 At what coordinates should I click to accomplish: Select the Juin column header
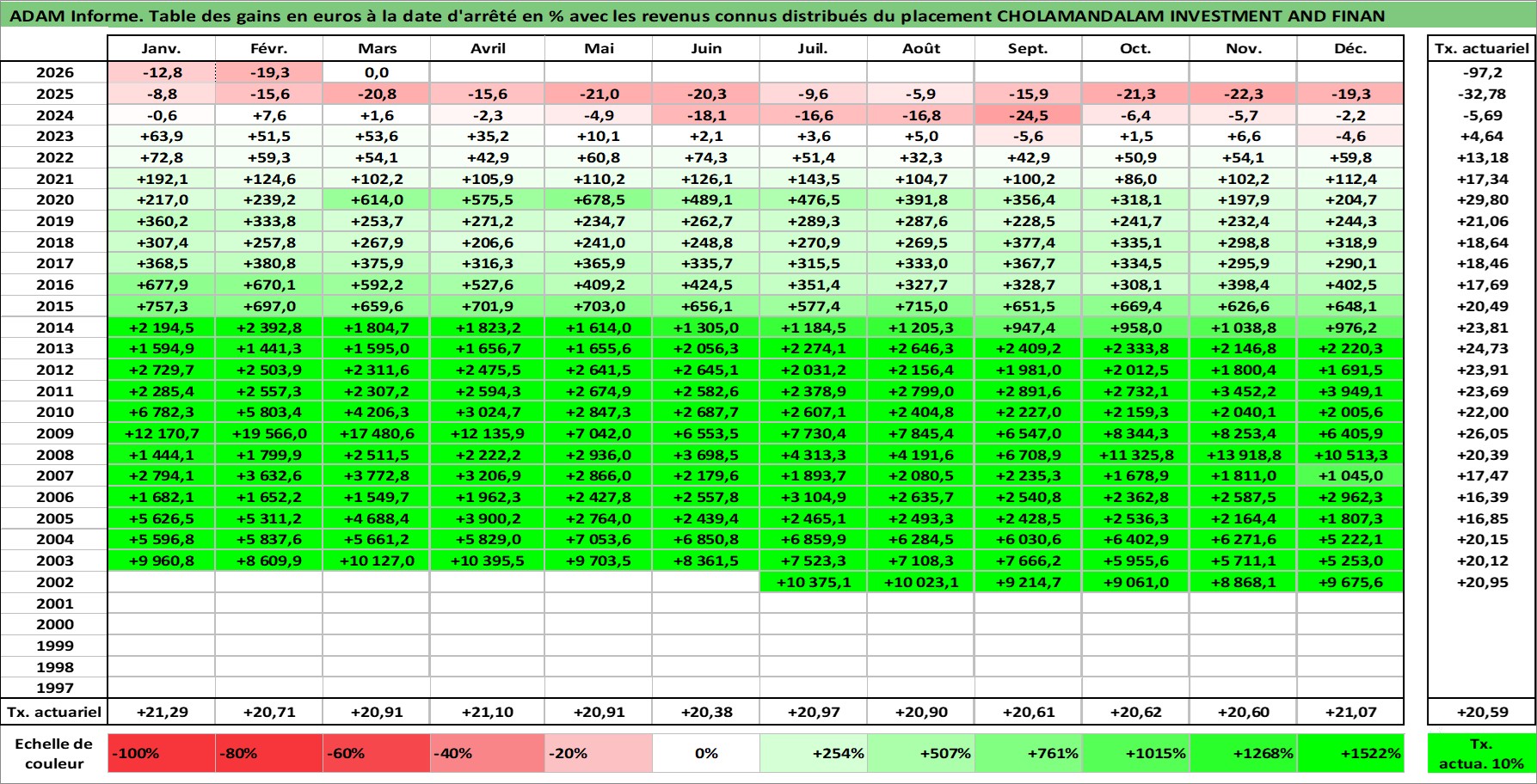tap(706, 48)
